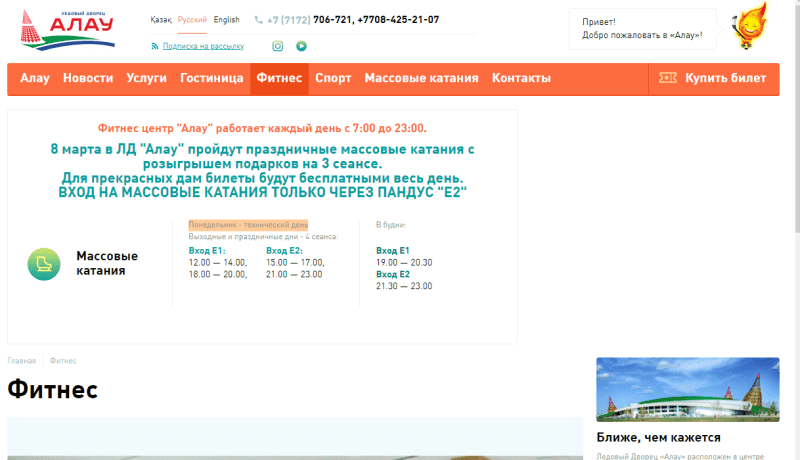Viewport: 800px width, 460px height.
Task: Open the Instagram icon link
Action: [x=278, y=46]
